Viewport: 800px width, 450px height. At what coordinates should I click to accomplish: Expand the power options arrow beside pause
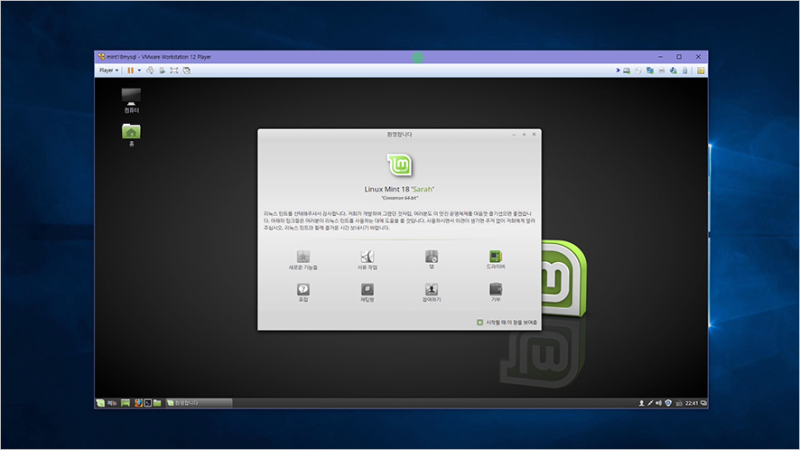[139, 70]
